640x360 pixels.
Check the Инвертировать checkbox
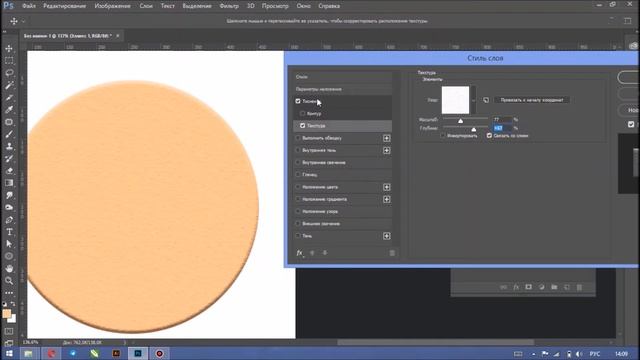(443, 136)
